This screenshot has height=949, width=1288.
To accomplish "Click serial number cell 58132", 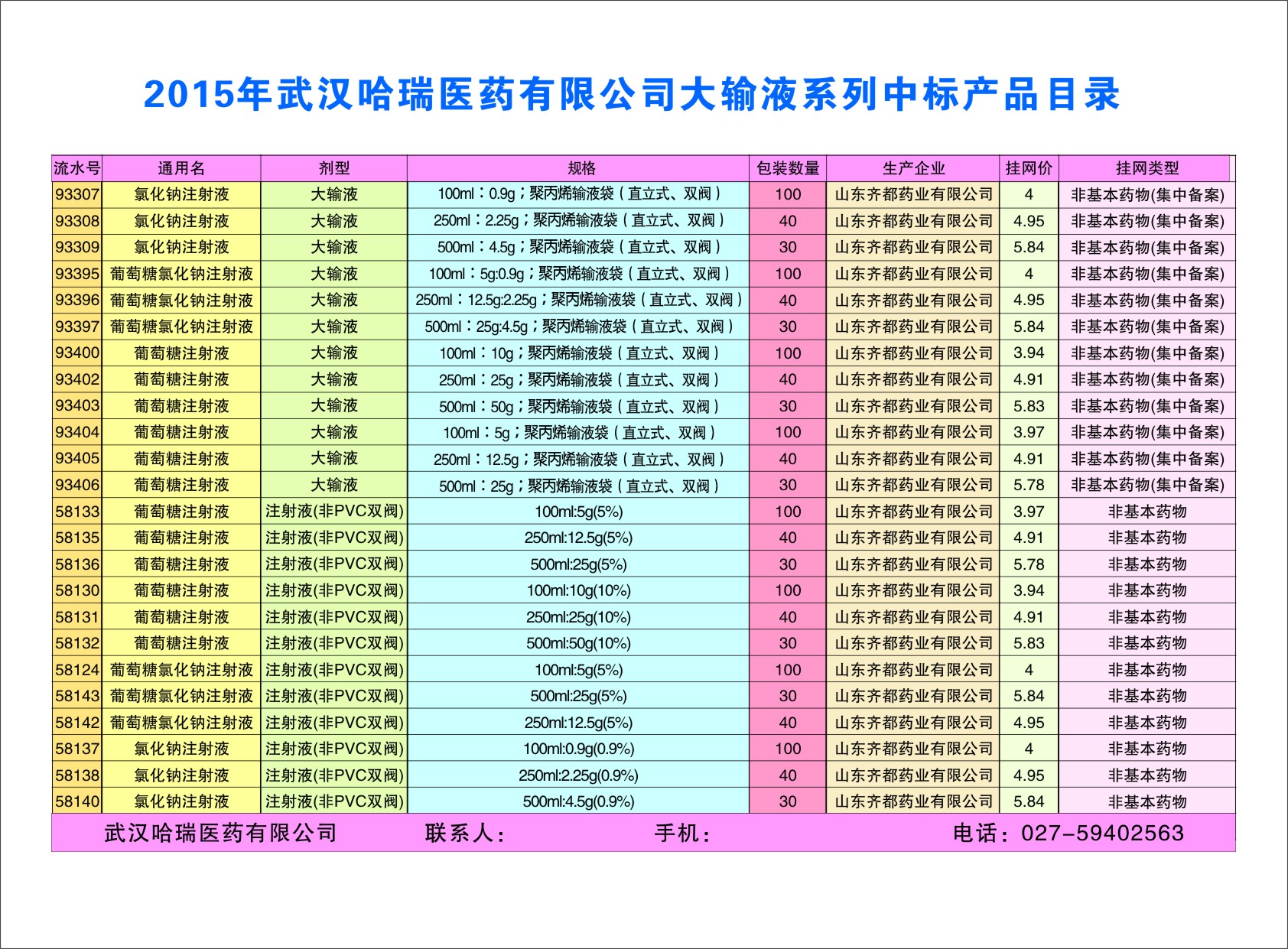I will click(76, 643).
